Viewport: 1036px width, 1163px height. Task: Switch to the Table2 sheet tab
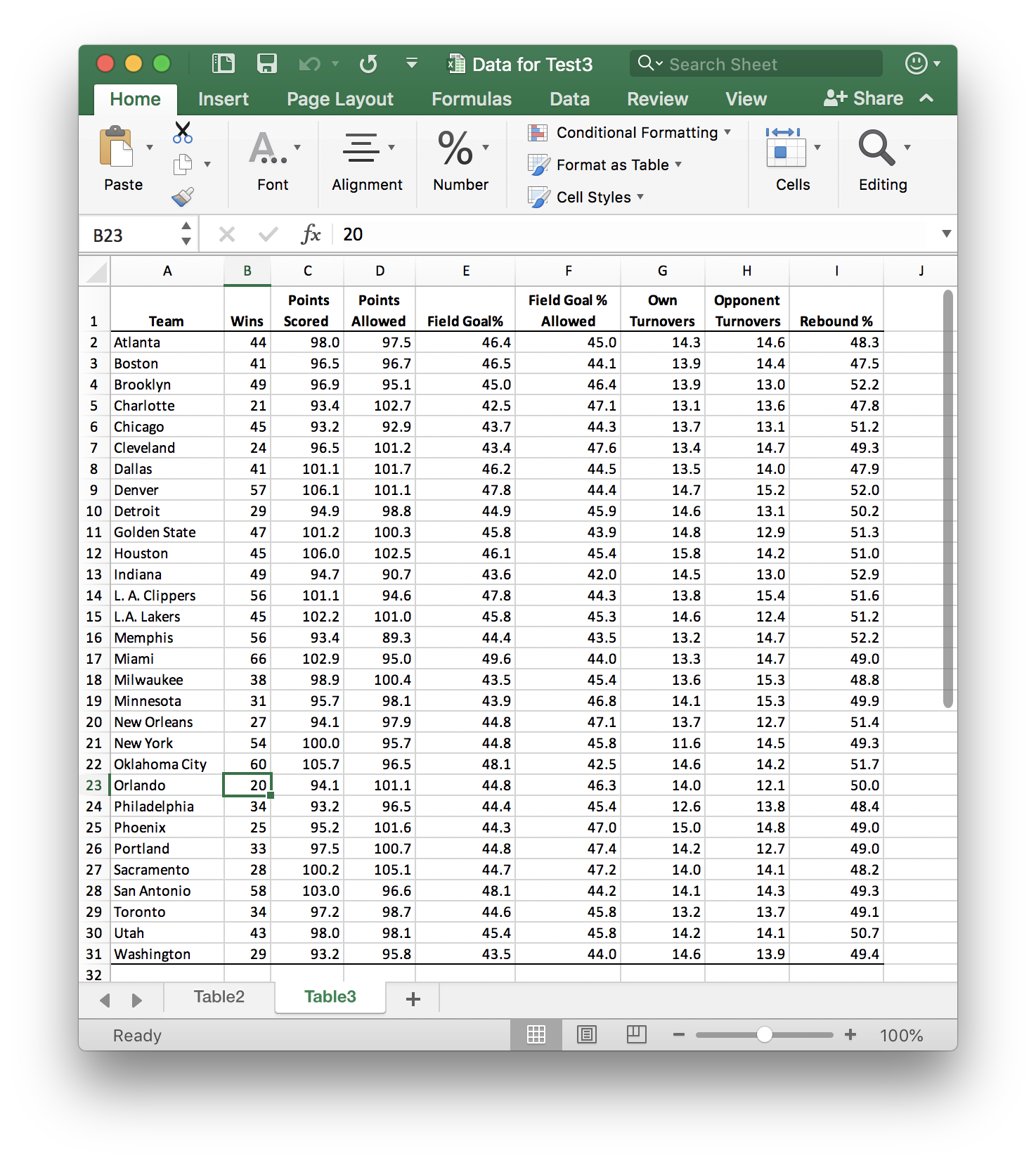tap(219, 996)
